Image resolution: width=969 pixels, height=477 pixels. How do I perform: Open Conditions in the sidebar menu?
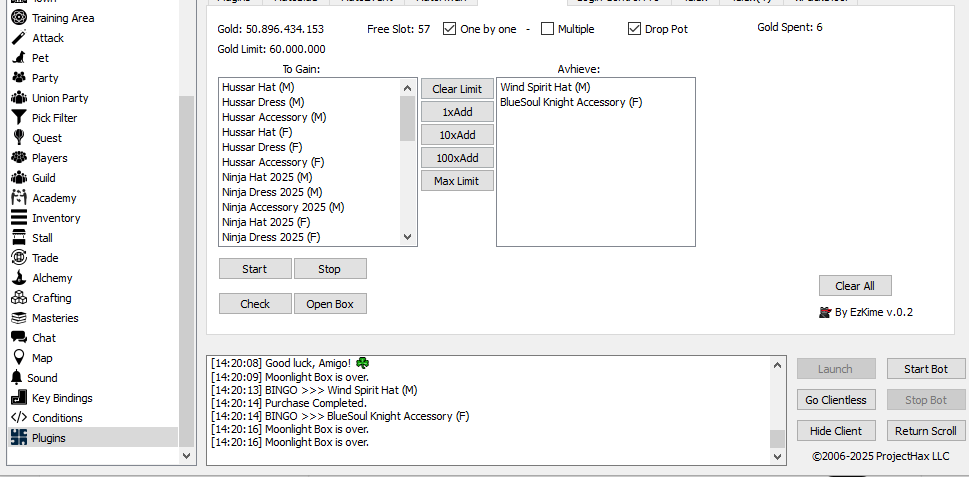[57, 418]
